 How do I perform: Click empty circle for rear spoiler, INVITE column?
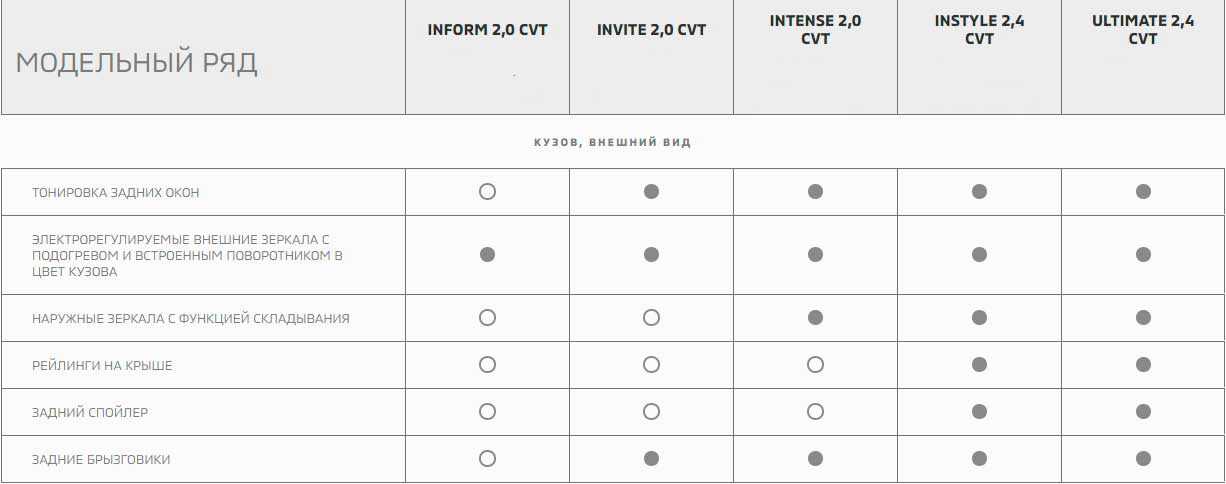click(x=651, y=412)
